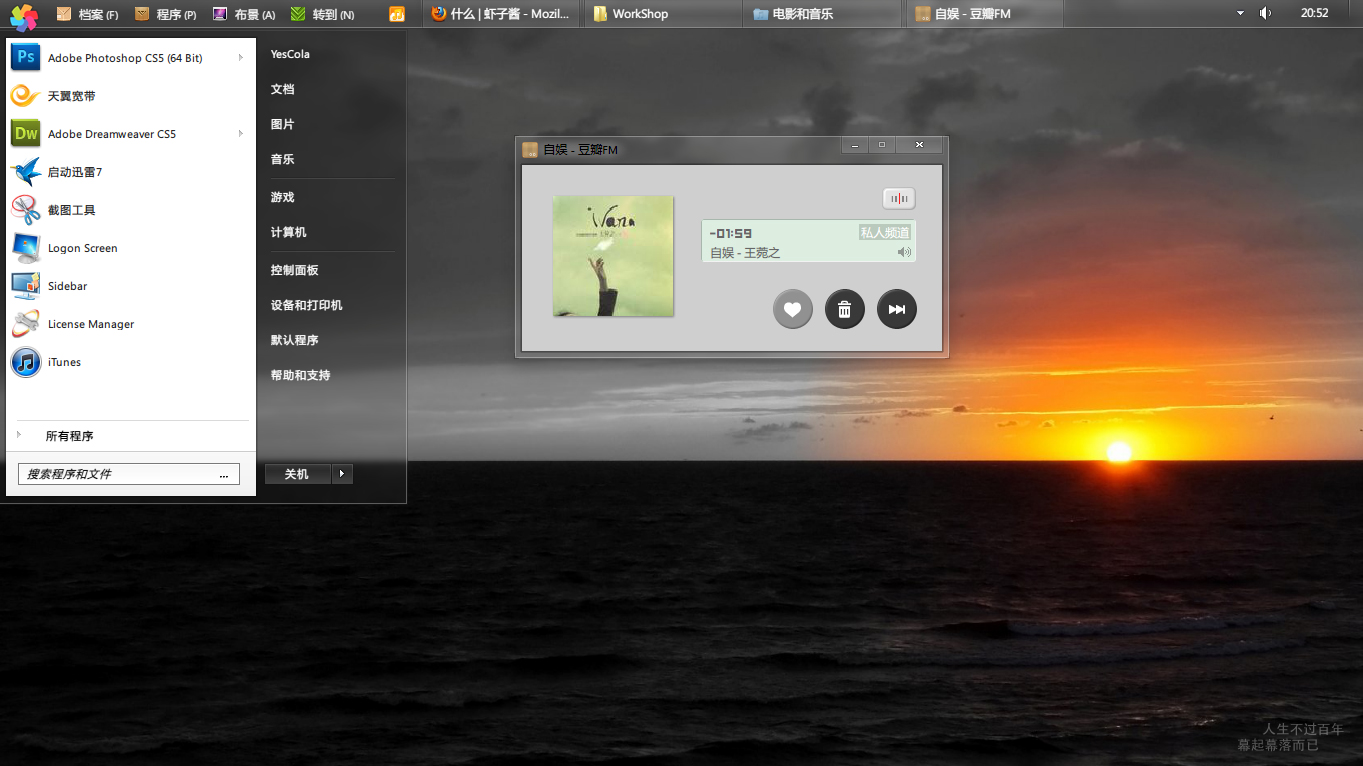Expand Photoshop CS5 recent files arrow
Image resolution: width=1363 pixels, height=766 pixels.
pos(241,58)
